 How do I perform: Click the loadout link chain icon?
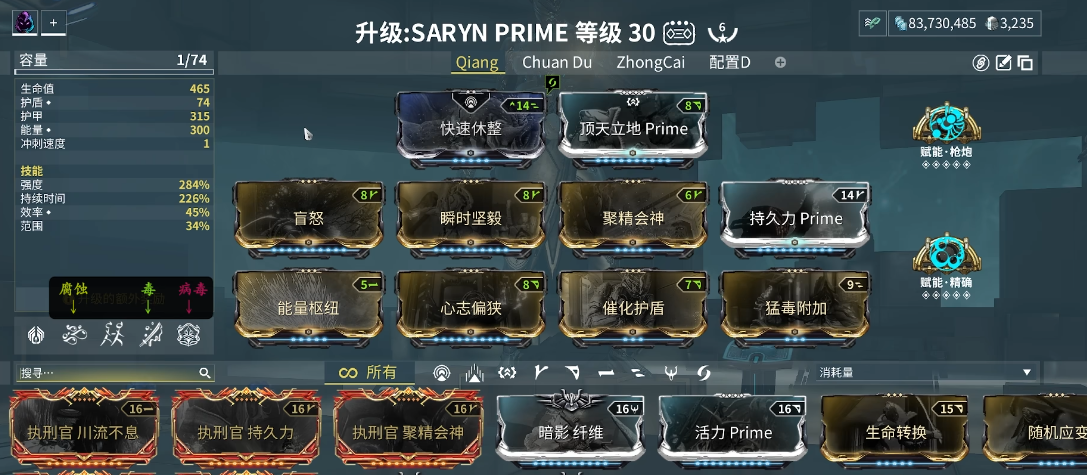tap(980, 63)
